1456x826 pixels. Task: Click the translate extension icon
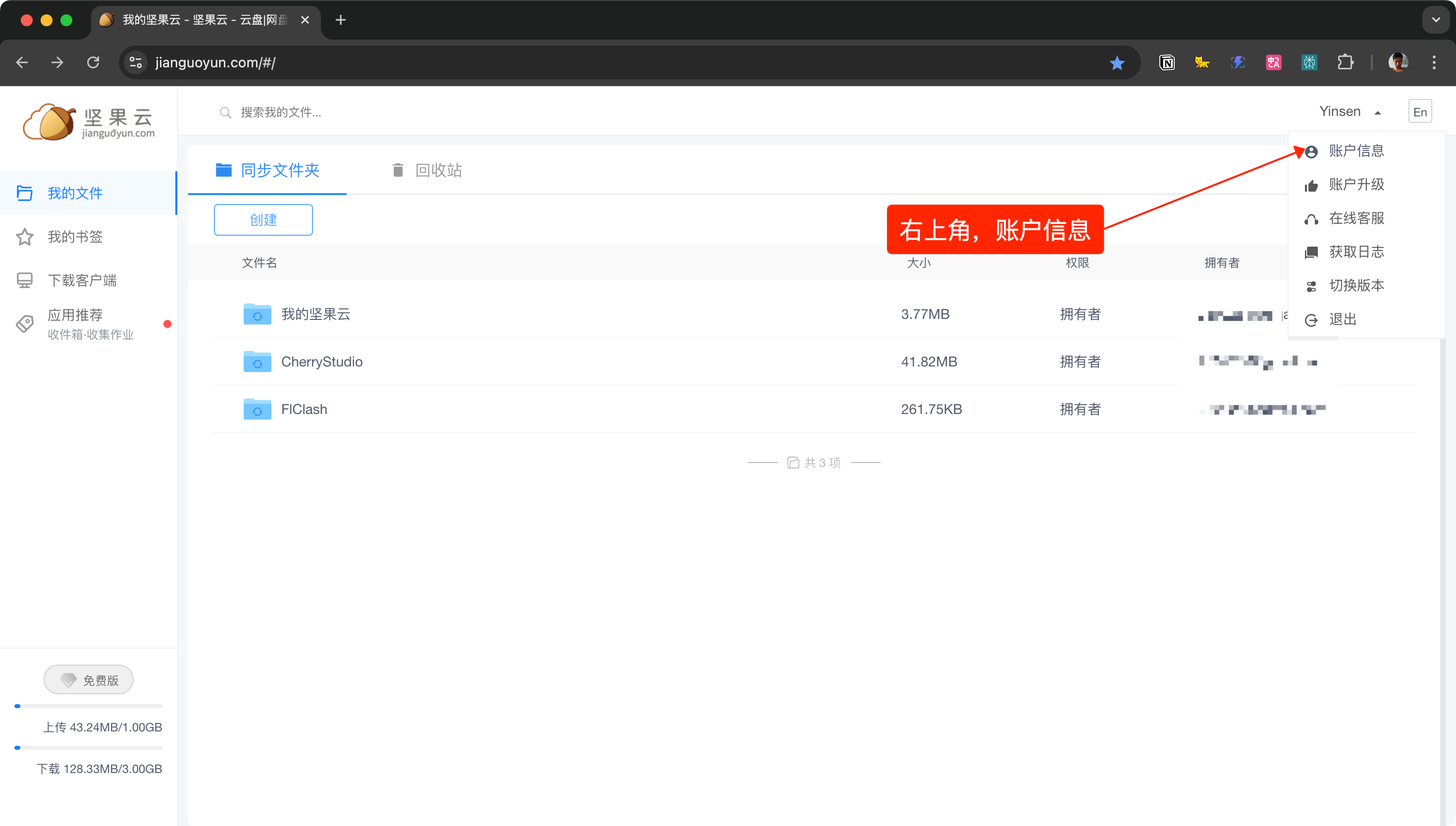(1273, 62)
